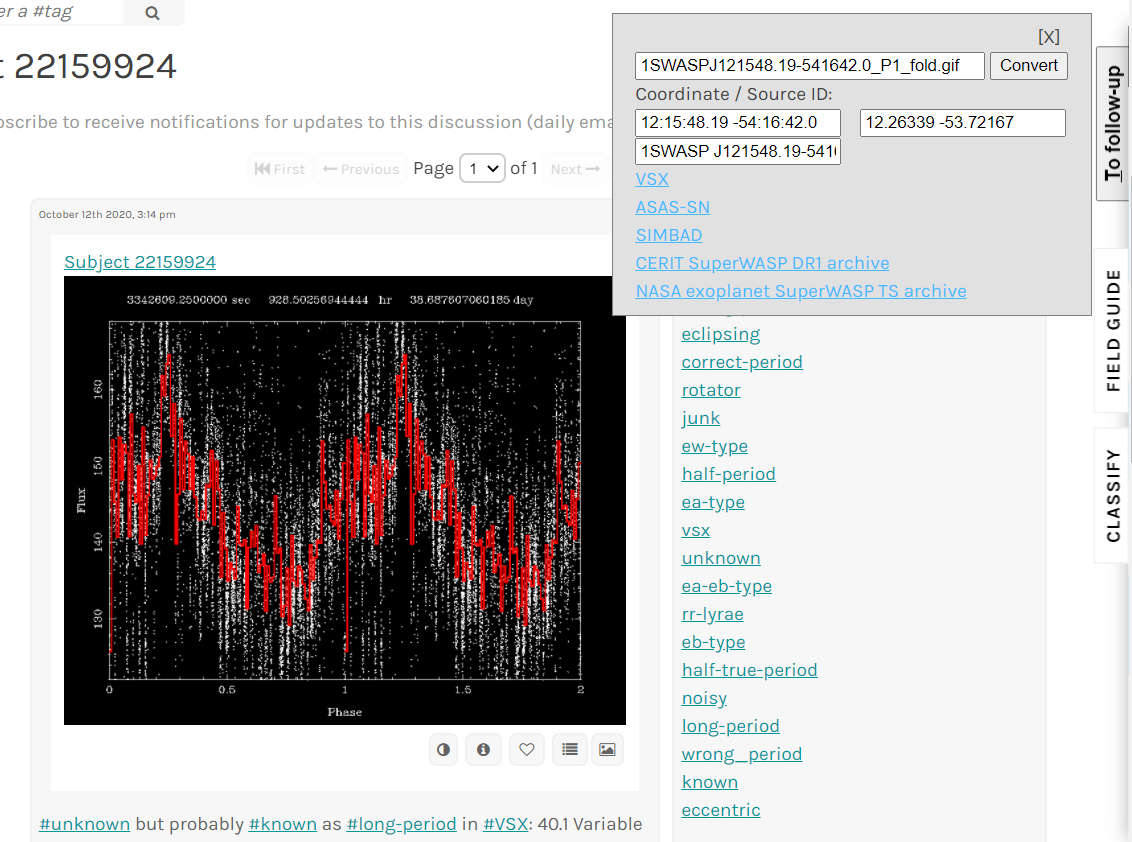Favorite the subject with heart icon

coord(527,750)
